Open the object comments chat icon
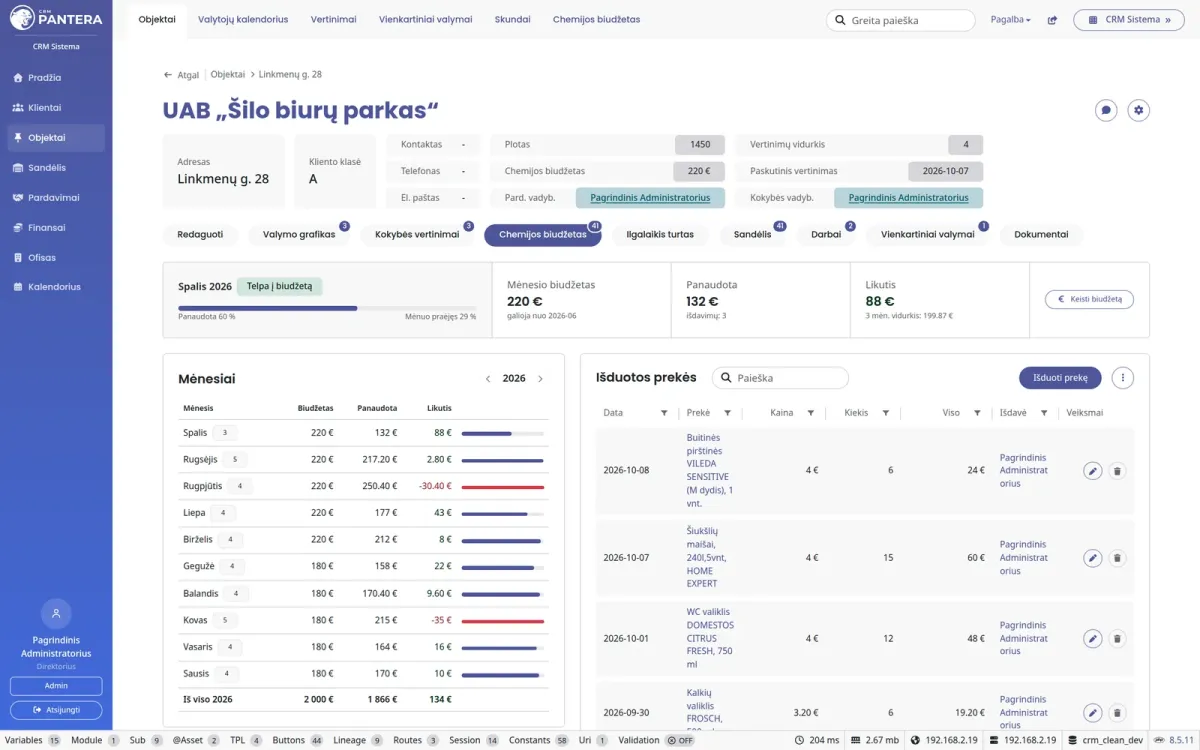Screen dimensions: 1200x750 [1106, 110]
